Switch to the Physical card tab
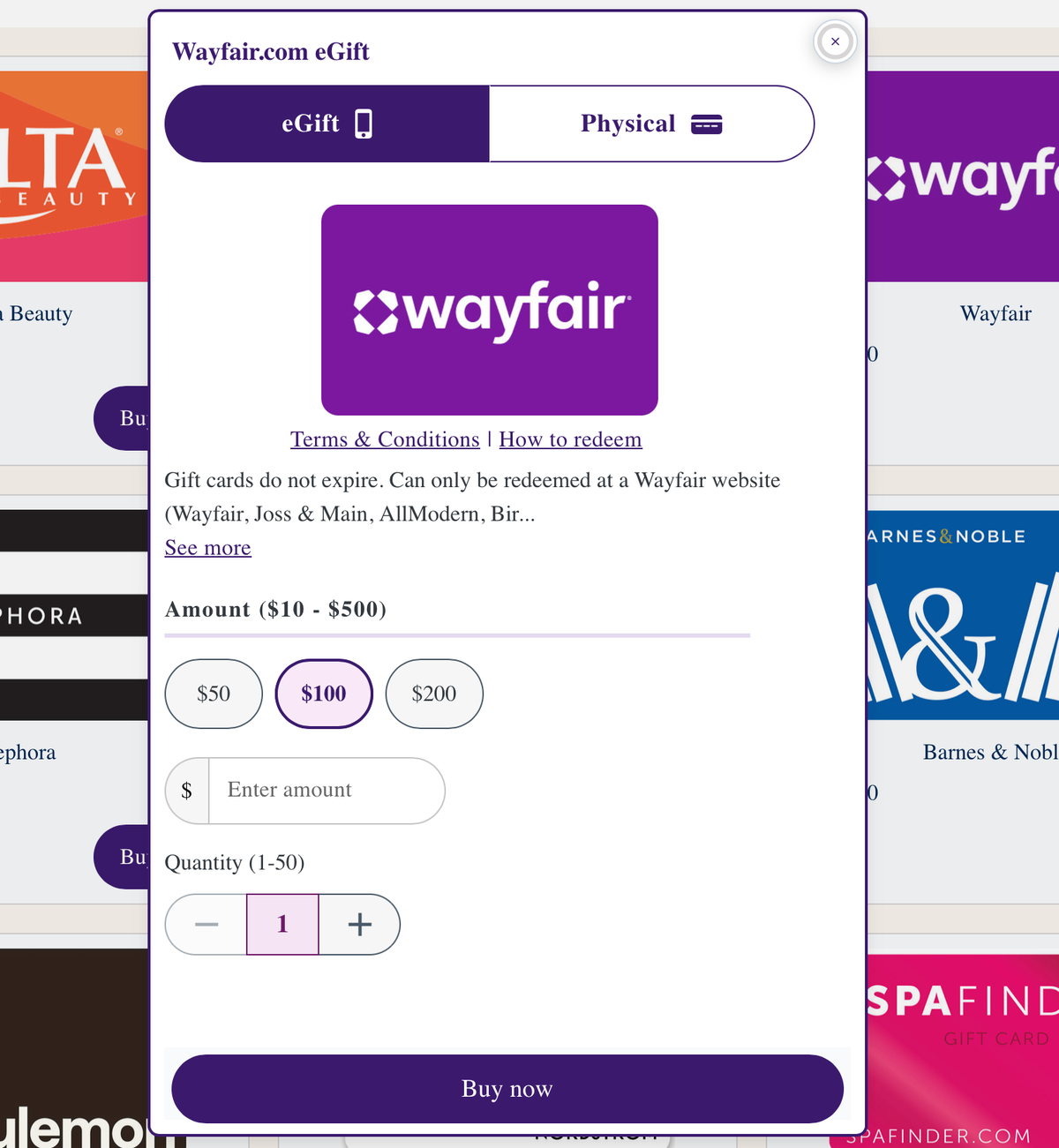This screenshot has height=1148, width=1059. tap(651, 124)
